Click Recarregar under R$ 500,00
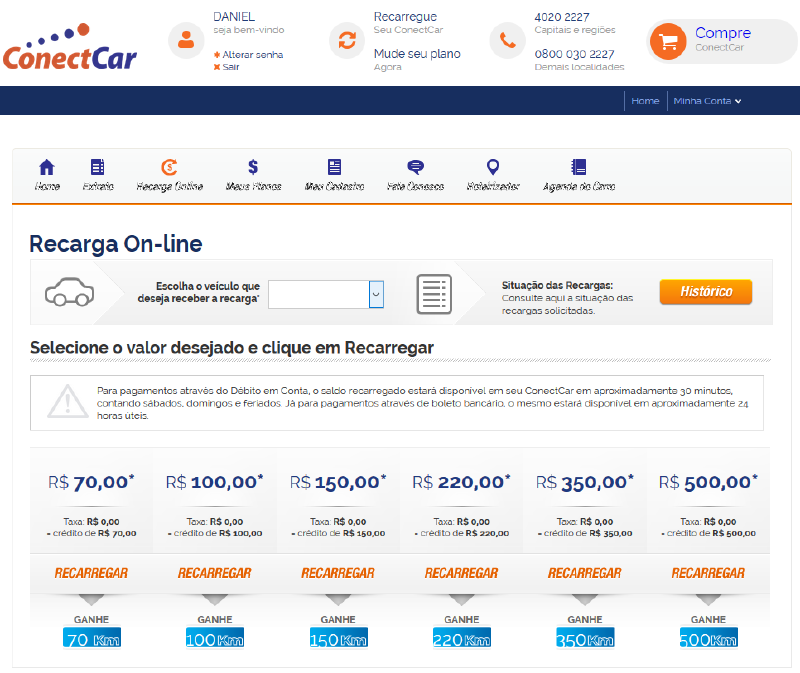 click(x=708, y=573)
